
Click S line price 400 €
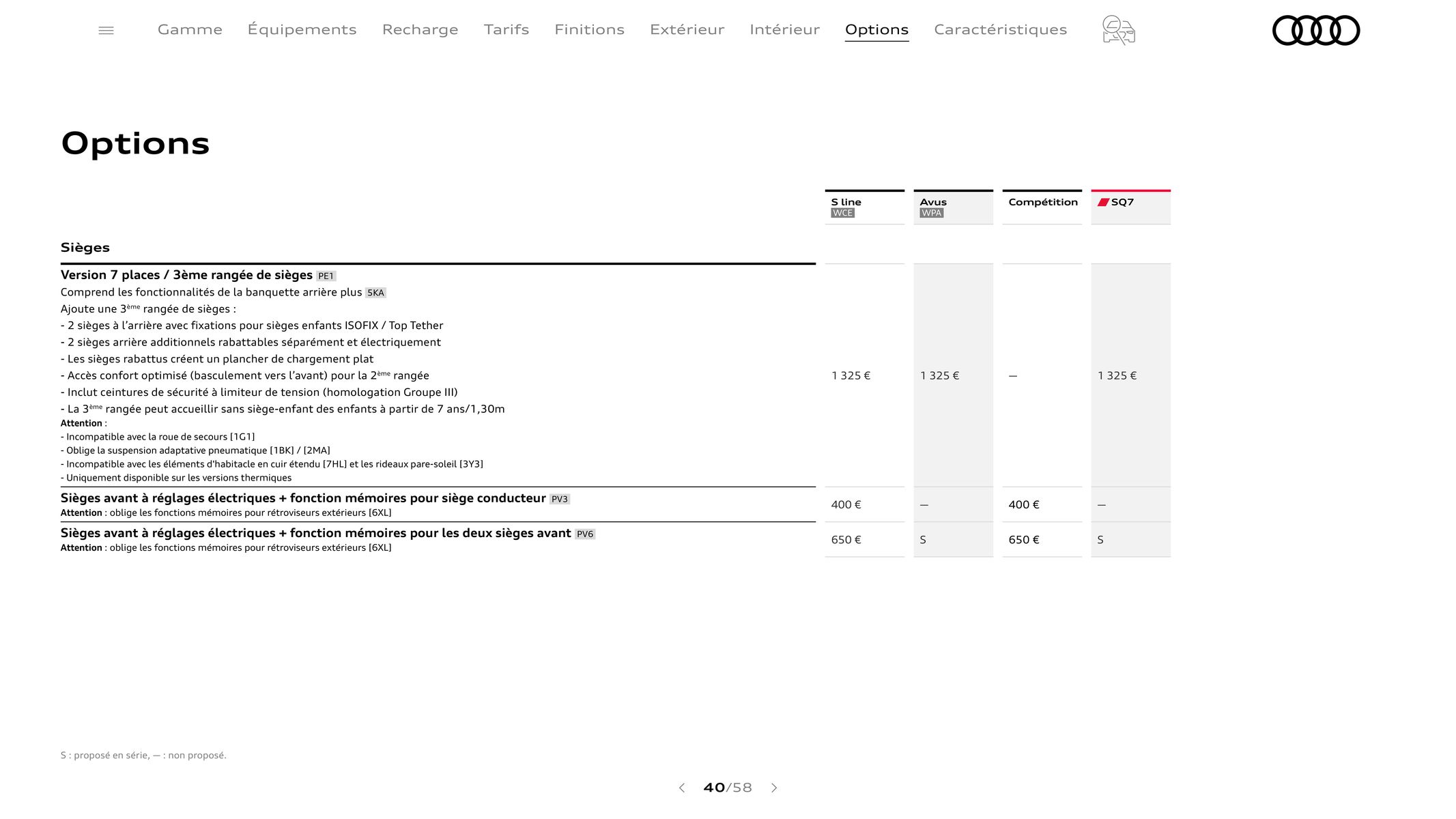click(846, 504)
